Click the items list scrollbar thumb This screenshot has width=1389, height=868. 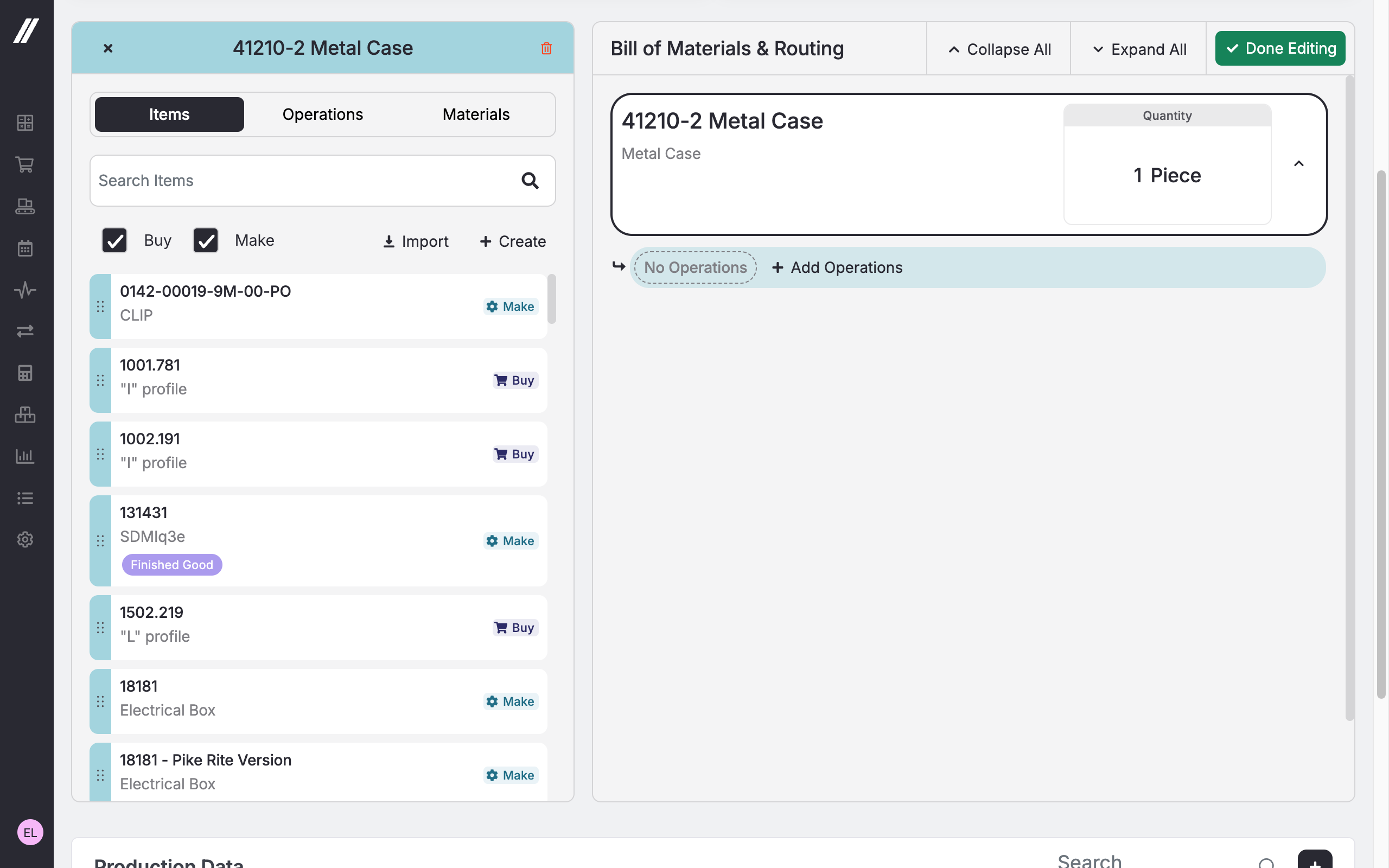(552, 299)
